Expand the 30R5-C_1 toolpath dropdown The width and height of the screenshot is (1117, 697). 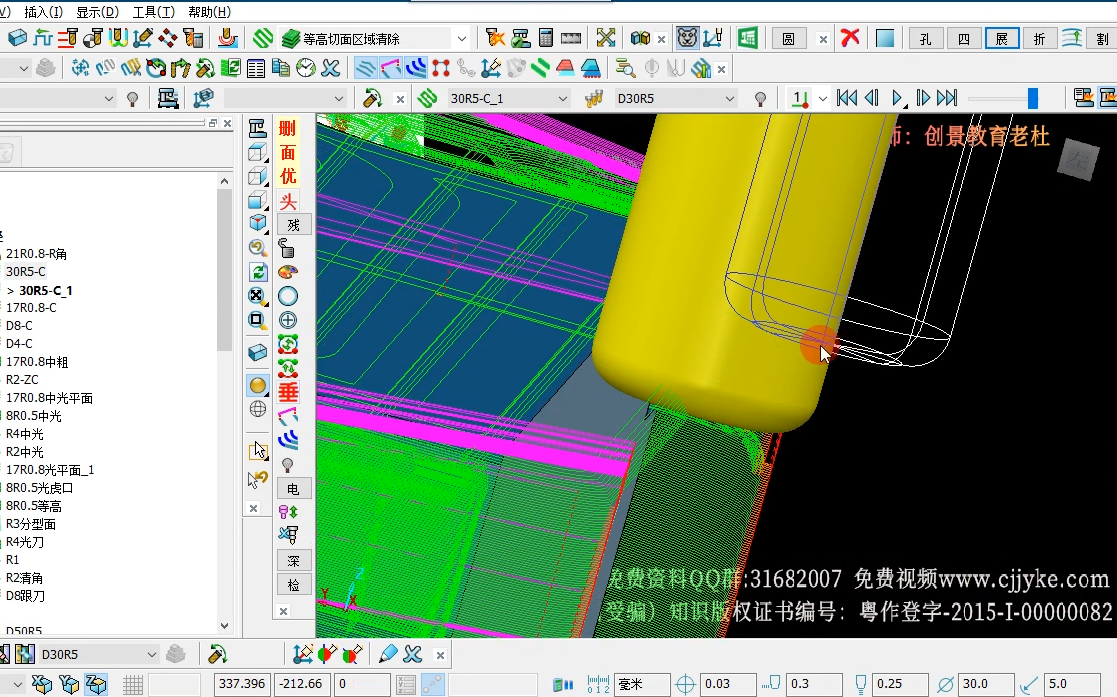[563, 98]
